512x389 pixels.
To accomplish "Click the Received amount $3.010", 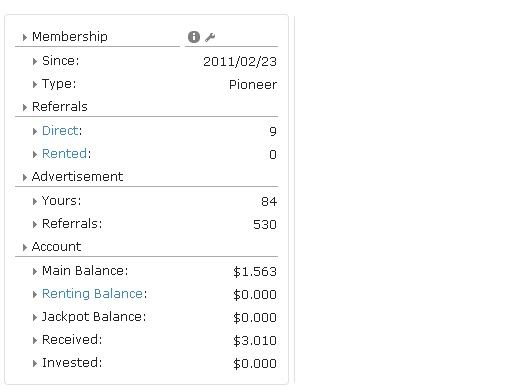I will pyautogui.click(x=255, y=341).
